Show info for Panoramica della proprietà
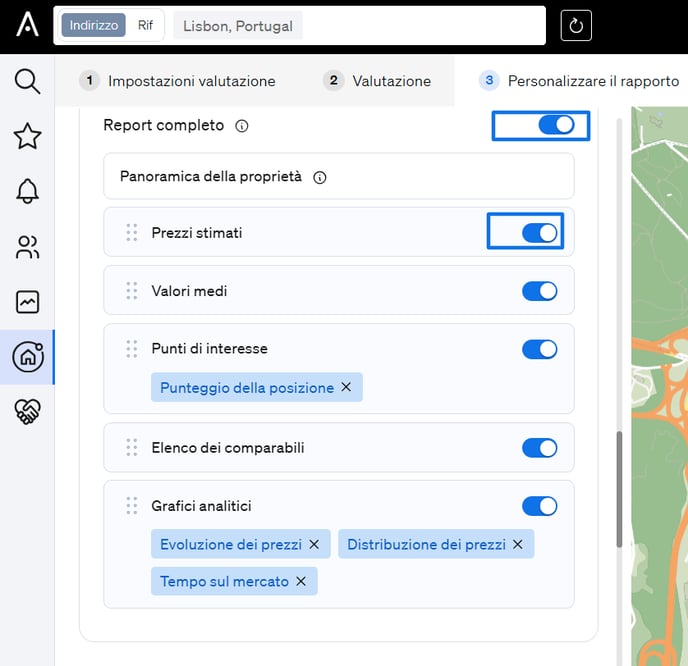The image size is (688, 666). pyautogui.click(x=320, y=177)
